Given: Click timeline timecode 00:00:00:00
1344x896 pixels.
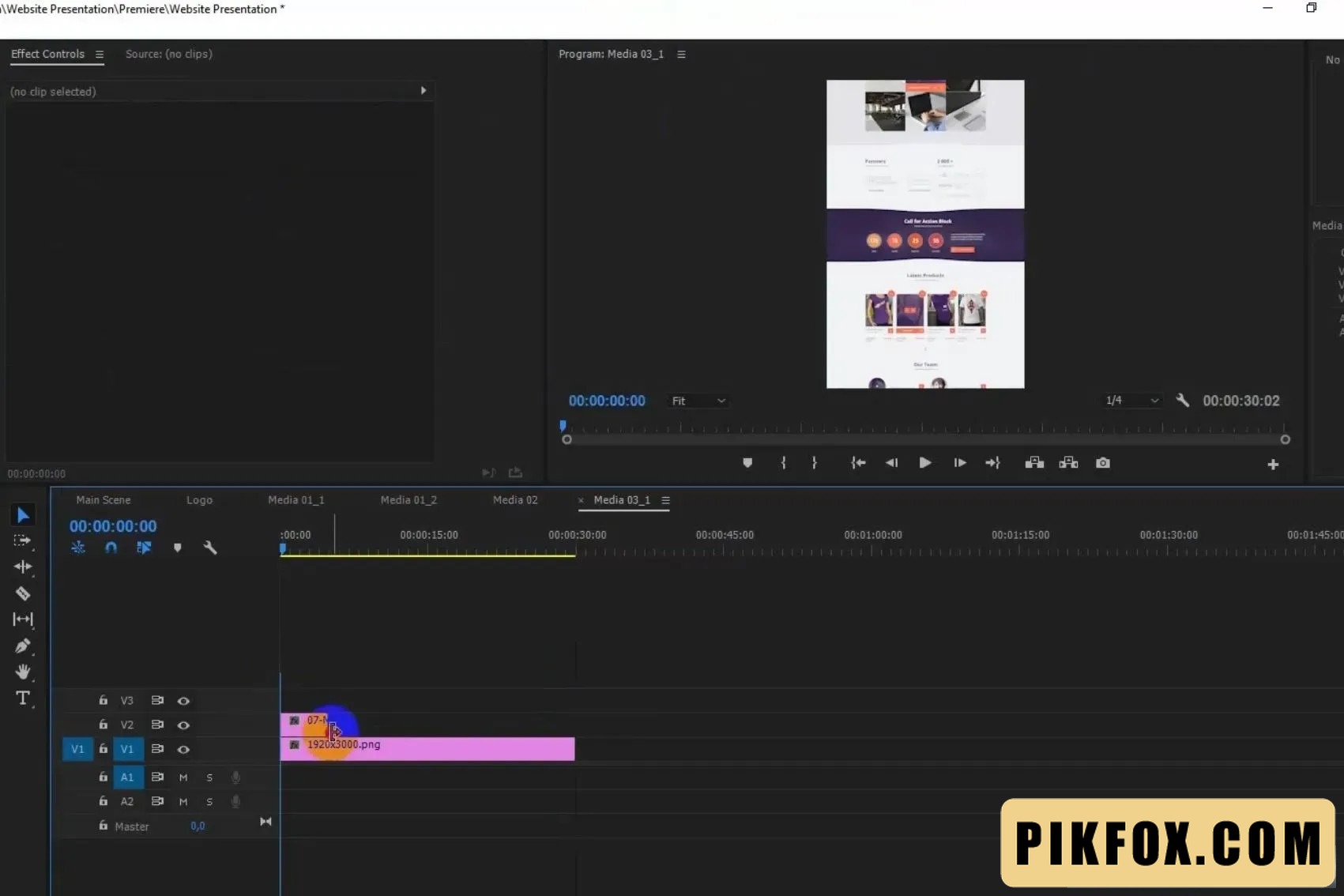Looking at the screenshot, I should [x=113, y=526].
